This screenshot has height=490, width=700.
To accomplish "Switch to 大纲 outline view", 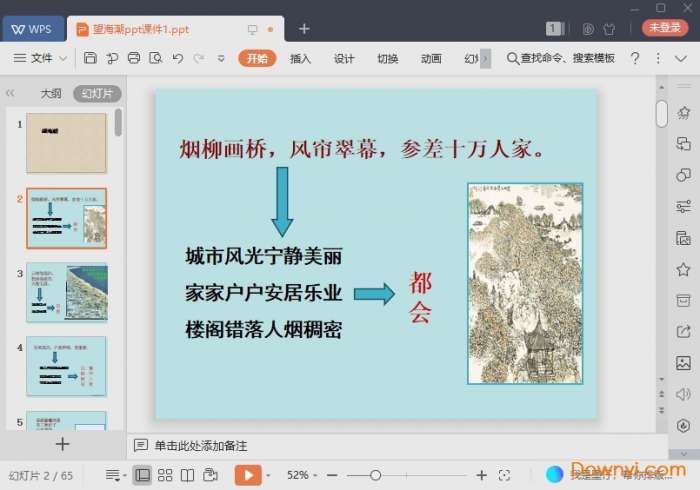I will [x=51, y=94].
